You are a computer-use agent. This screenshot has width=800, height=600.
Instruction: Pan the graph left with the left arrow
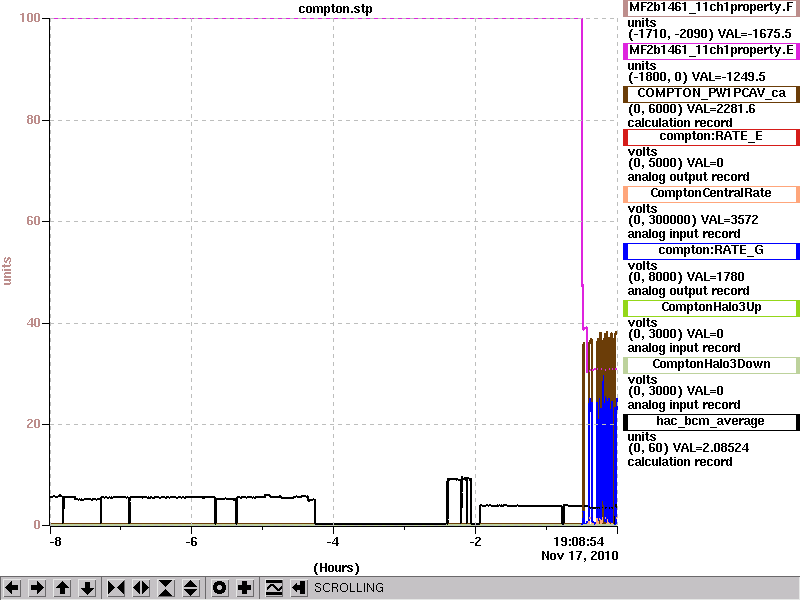point(12,588)
